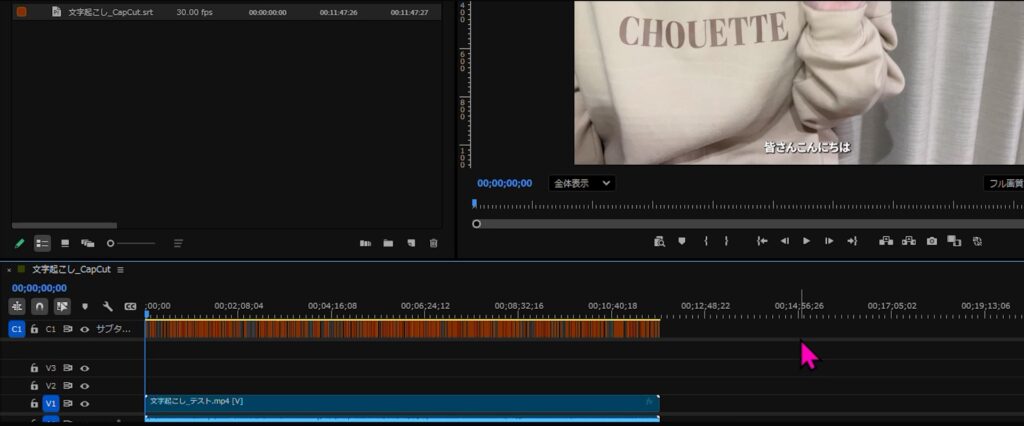Play the program monitor preview
1024x426 pixels.
806,241
